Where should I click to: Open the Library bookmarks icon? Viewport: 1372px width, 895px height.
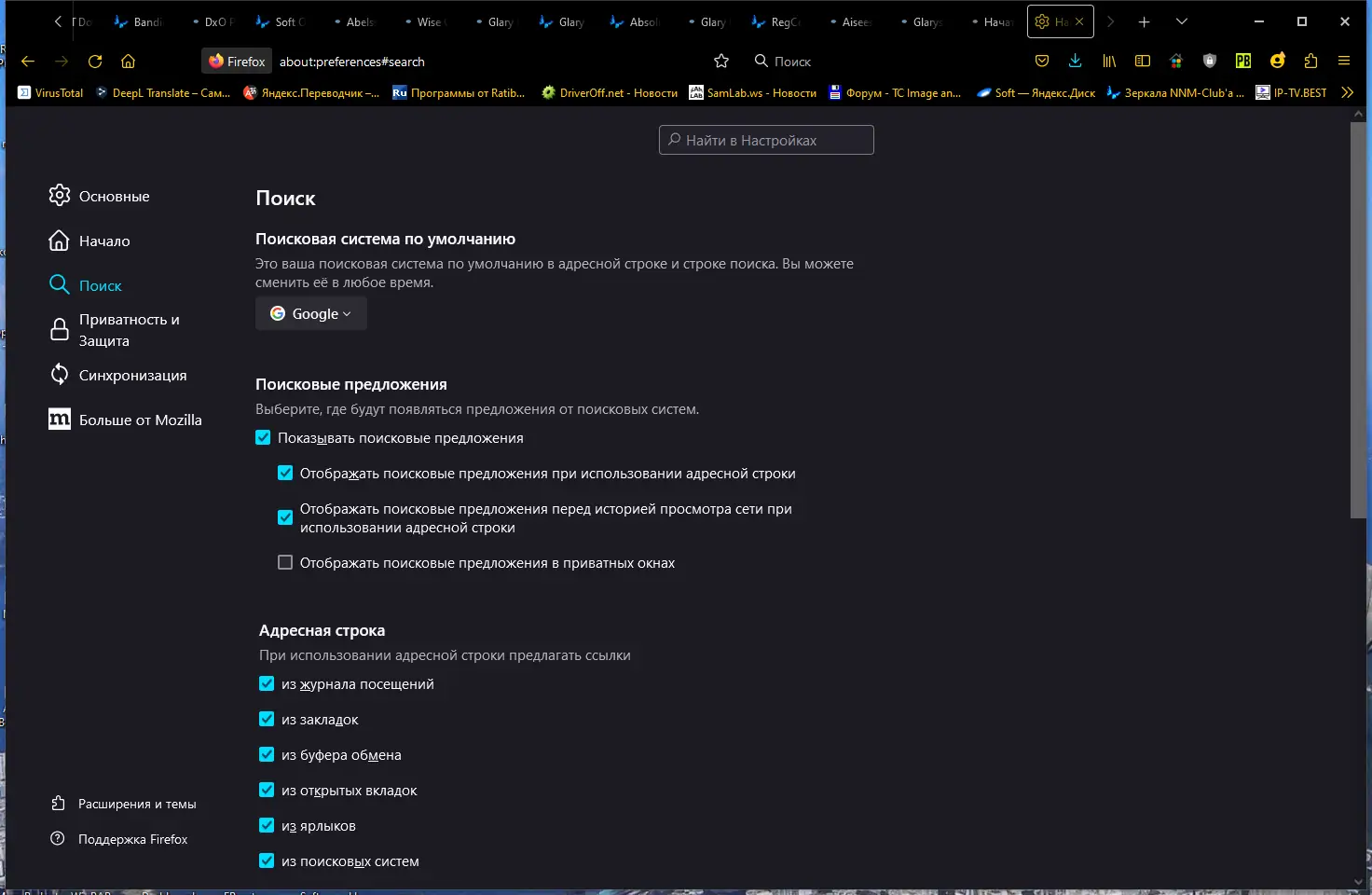point(1109,62)
